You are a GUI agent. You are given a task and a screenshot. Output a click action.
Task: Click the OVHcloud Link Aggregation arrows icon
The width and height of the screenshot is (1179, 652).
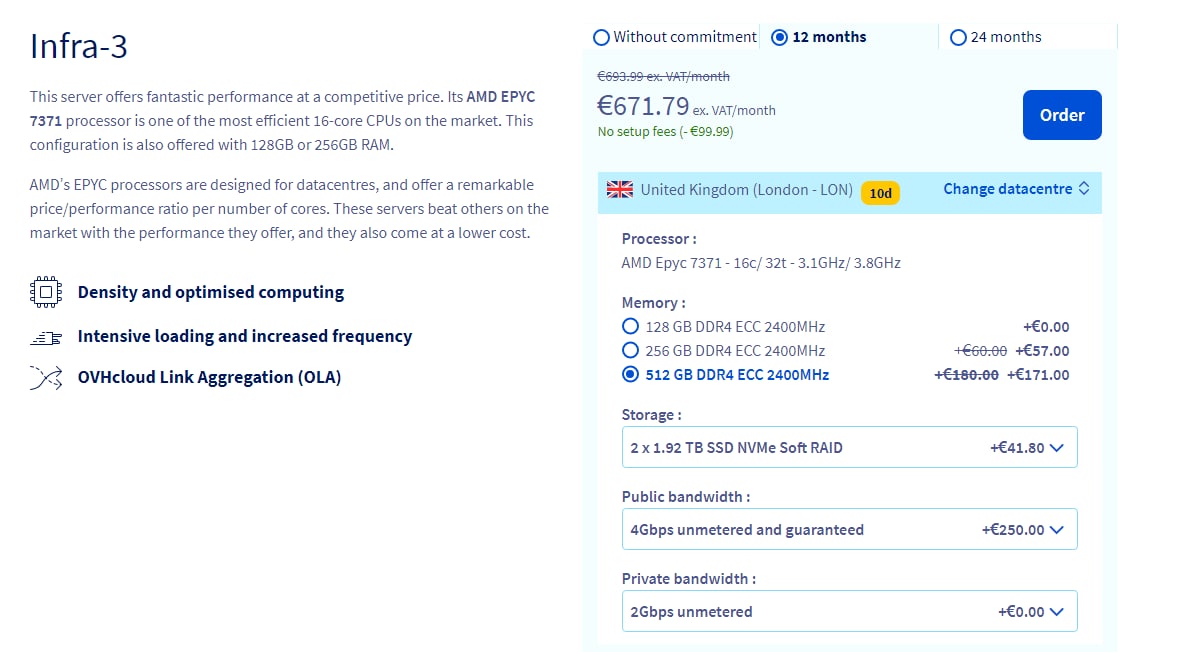tap(46, 378)
